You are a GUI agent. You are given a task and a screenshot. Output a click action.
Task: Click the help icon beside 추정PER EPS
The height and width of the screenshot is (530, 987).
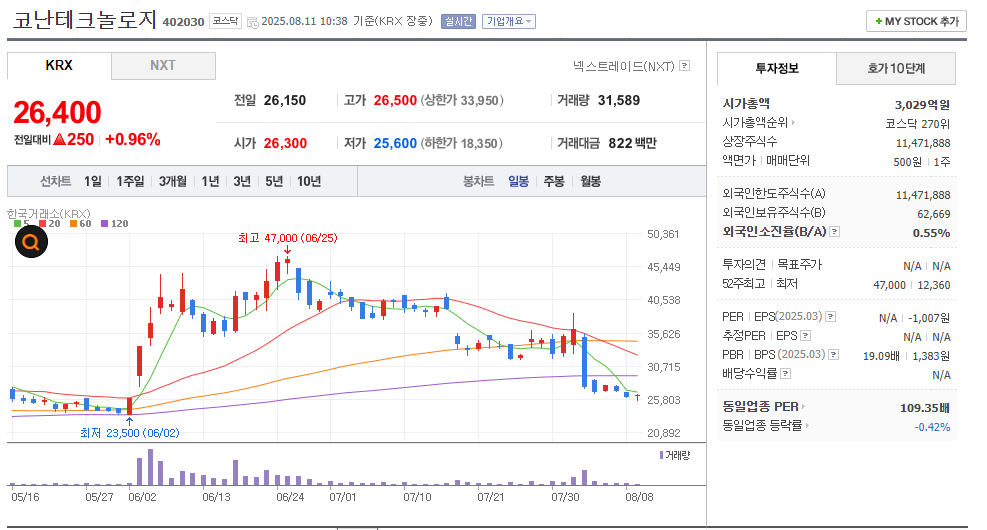(x=806, y=335)
